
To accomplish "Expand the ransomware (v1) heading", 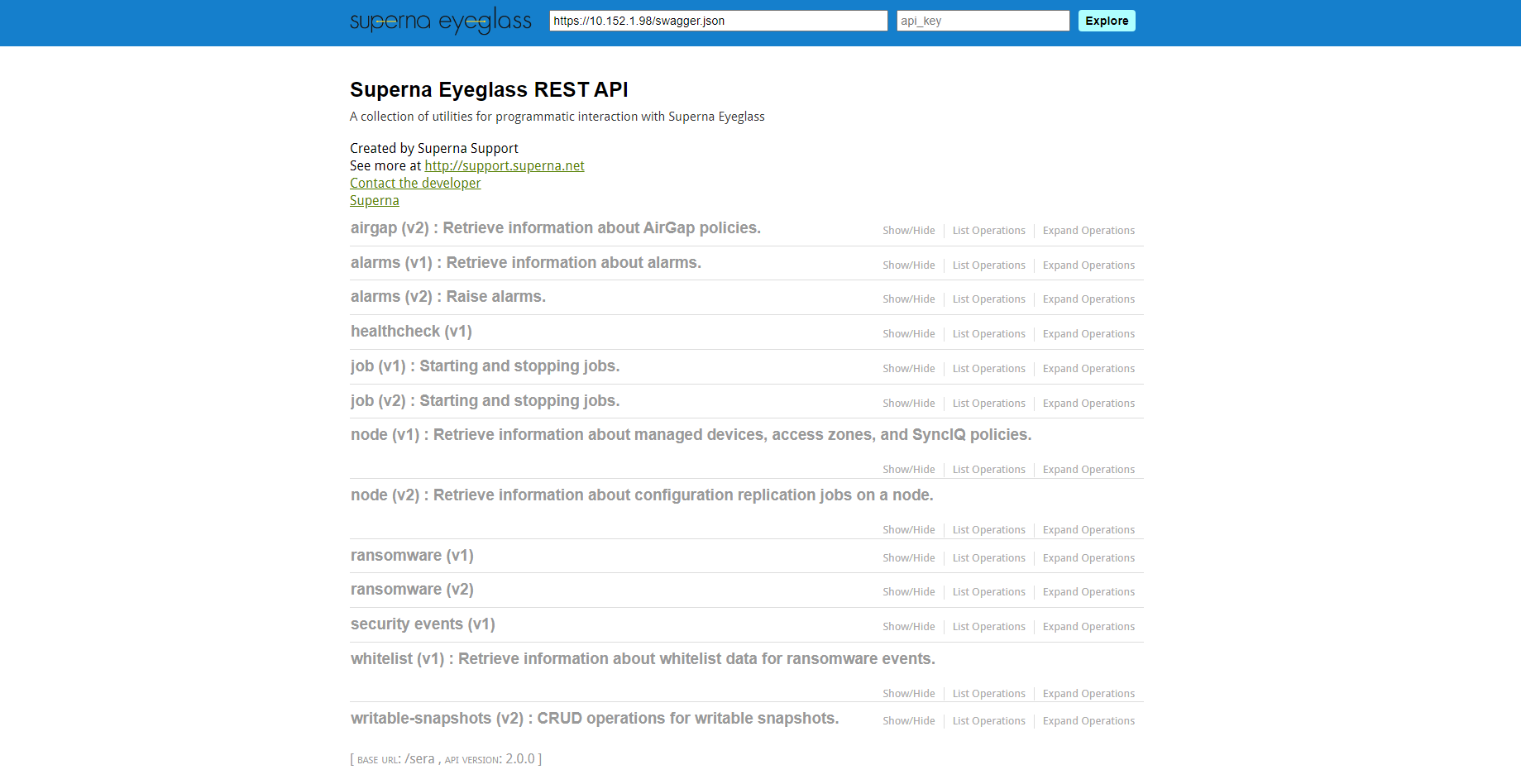I will tap(412, 556).
